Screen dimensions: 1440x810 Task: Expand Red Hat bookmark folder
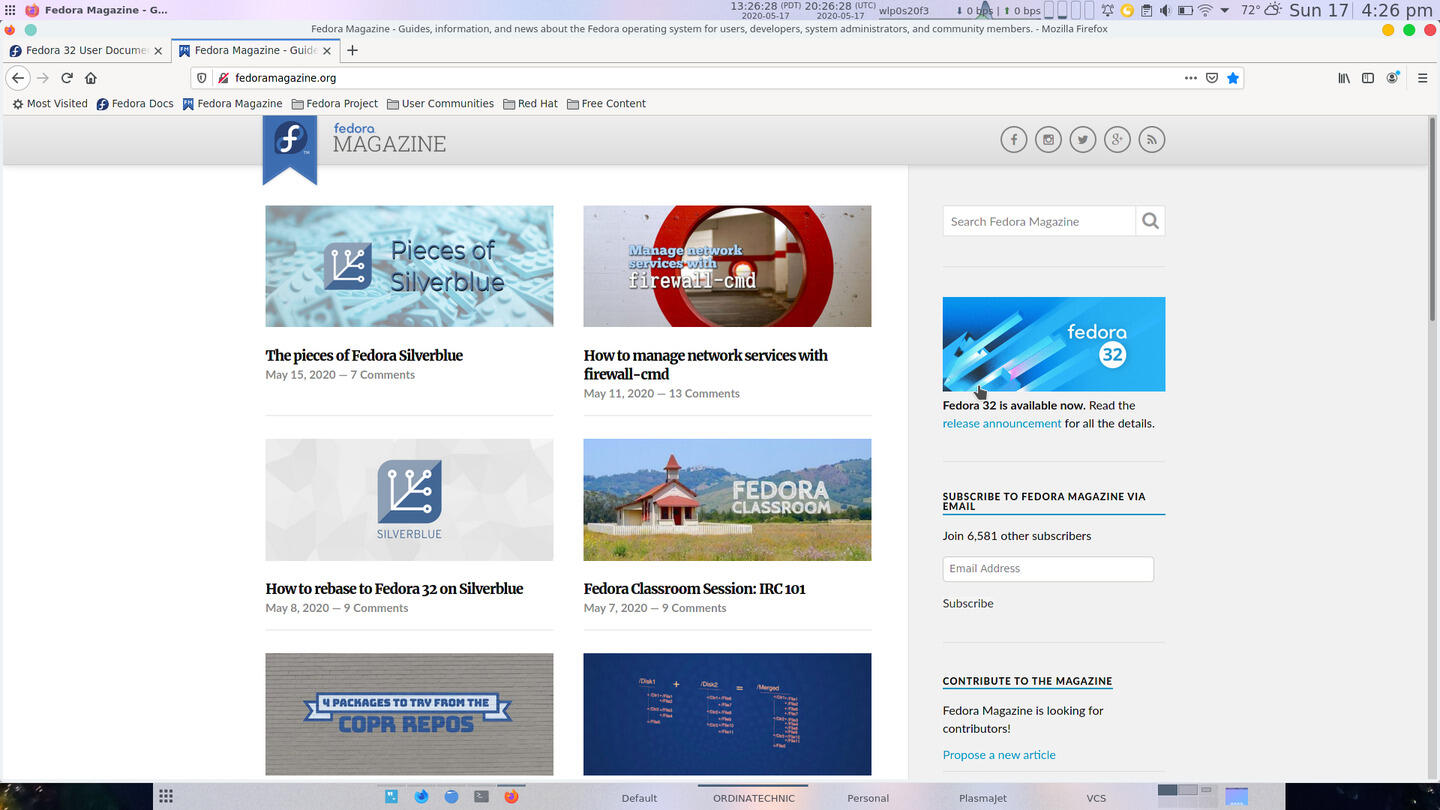(530, 104)
